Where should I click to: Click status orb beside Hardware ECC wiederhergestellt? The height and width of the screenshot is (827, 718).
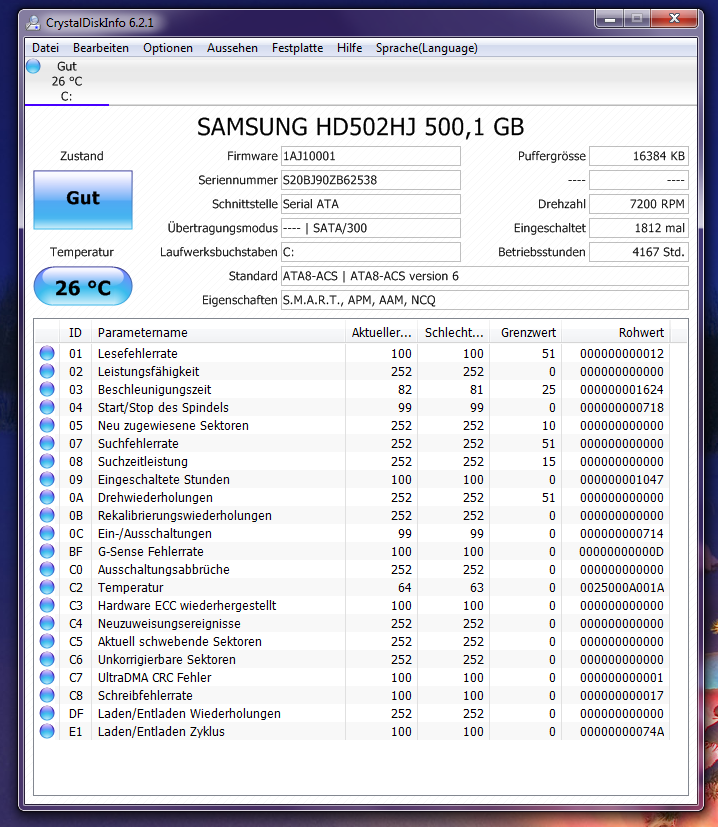47,605
